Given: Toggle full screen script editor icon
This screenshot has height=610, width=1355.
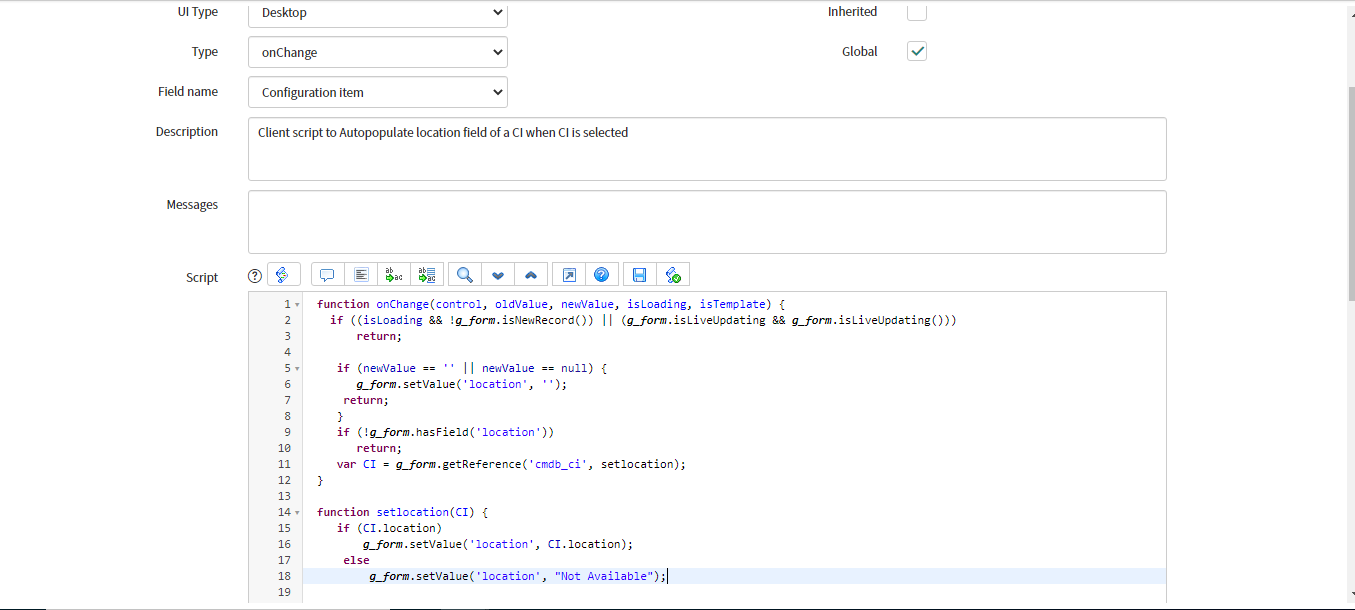Looking at the screenshot, I should [568, 275].
